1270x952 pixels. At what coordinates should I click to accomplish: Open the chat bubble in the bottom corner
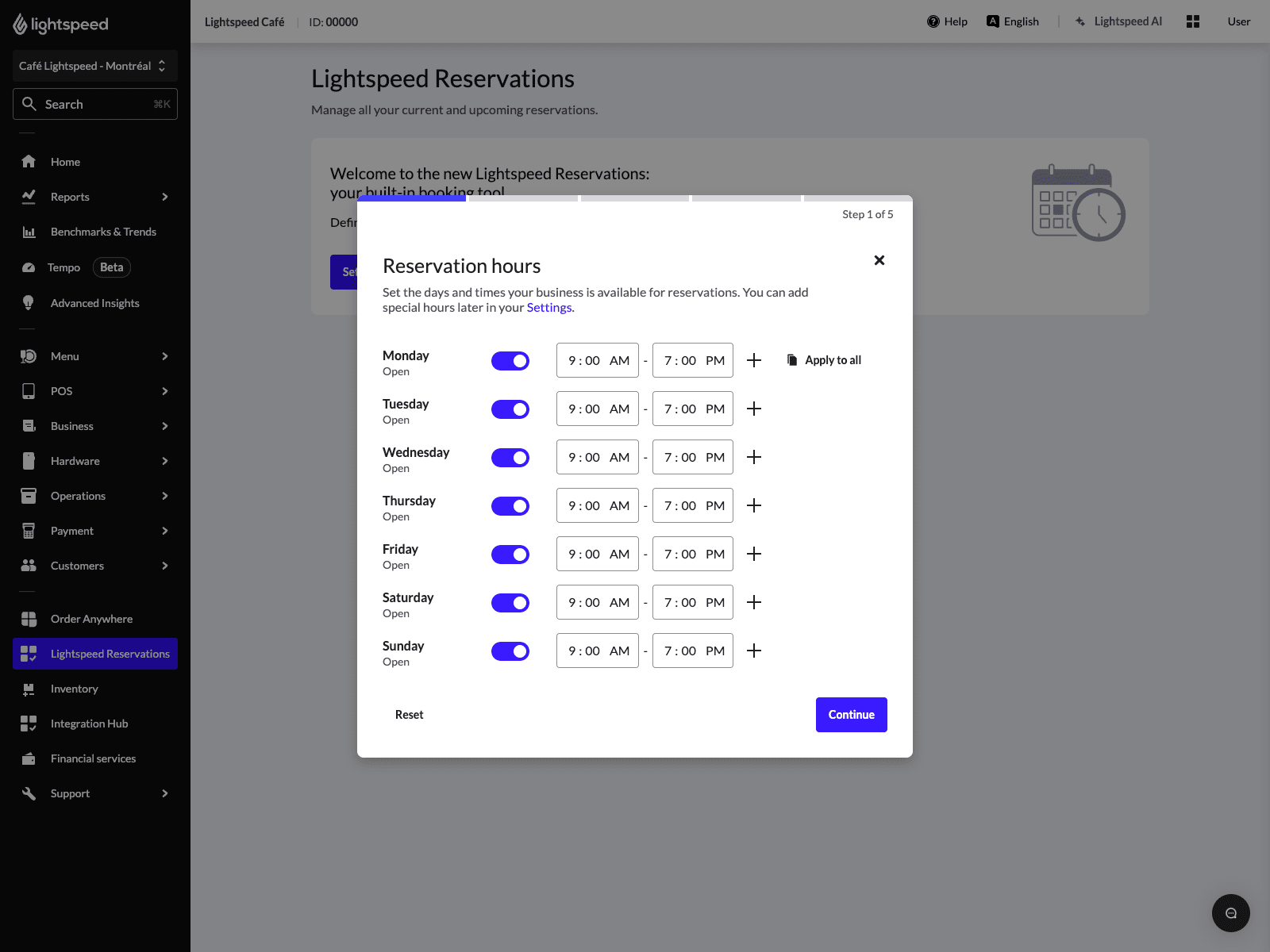tap(1230, 913)
